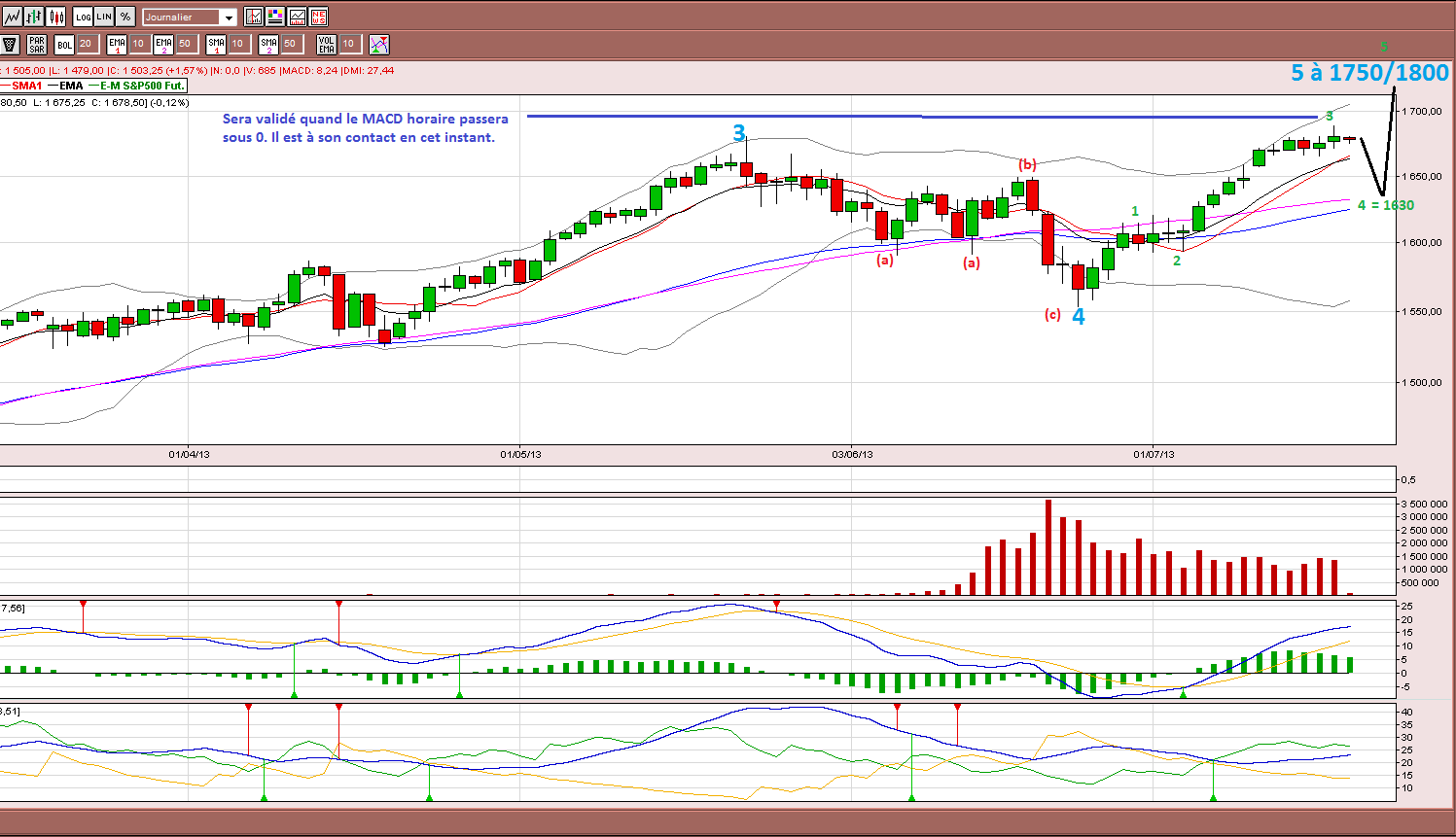Switch to line chart display
This screenshot has width=1456, height=837.
tap(13, 17)
